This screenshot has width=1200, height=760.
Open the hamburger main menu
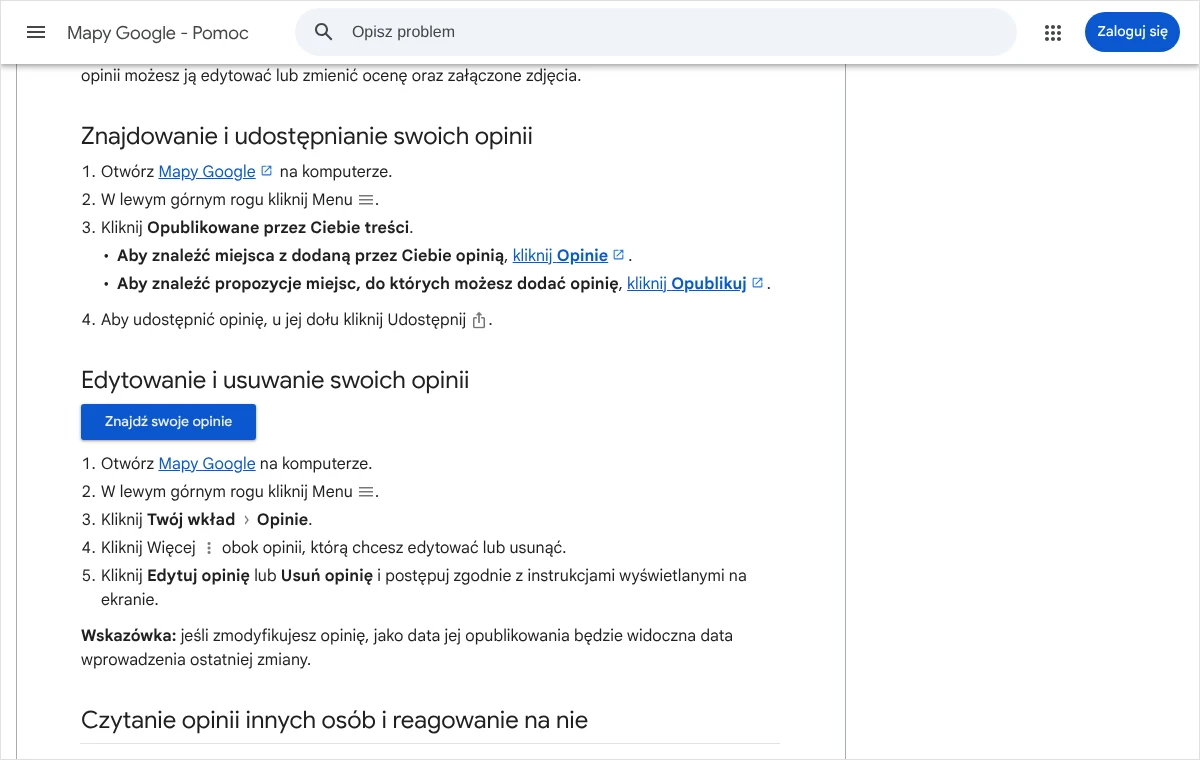click(36, 32)
